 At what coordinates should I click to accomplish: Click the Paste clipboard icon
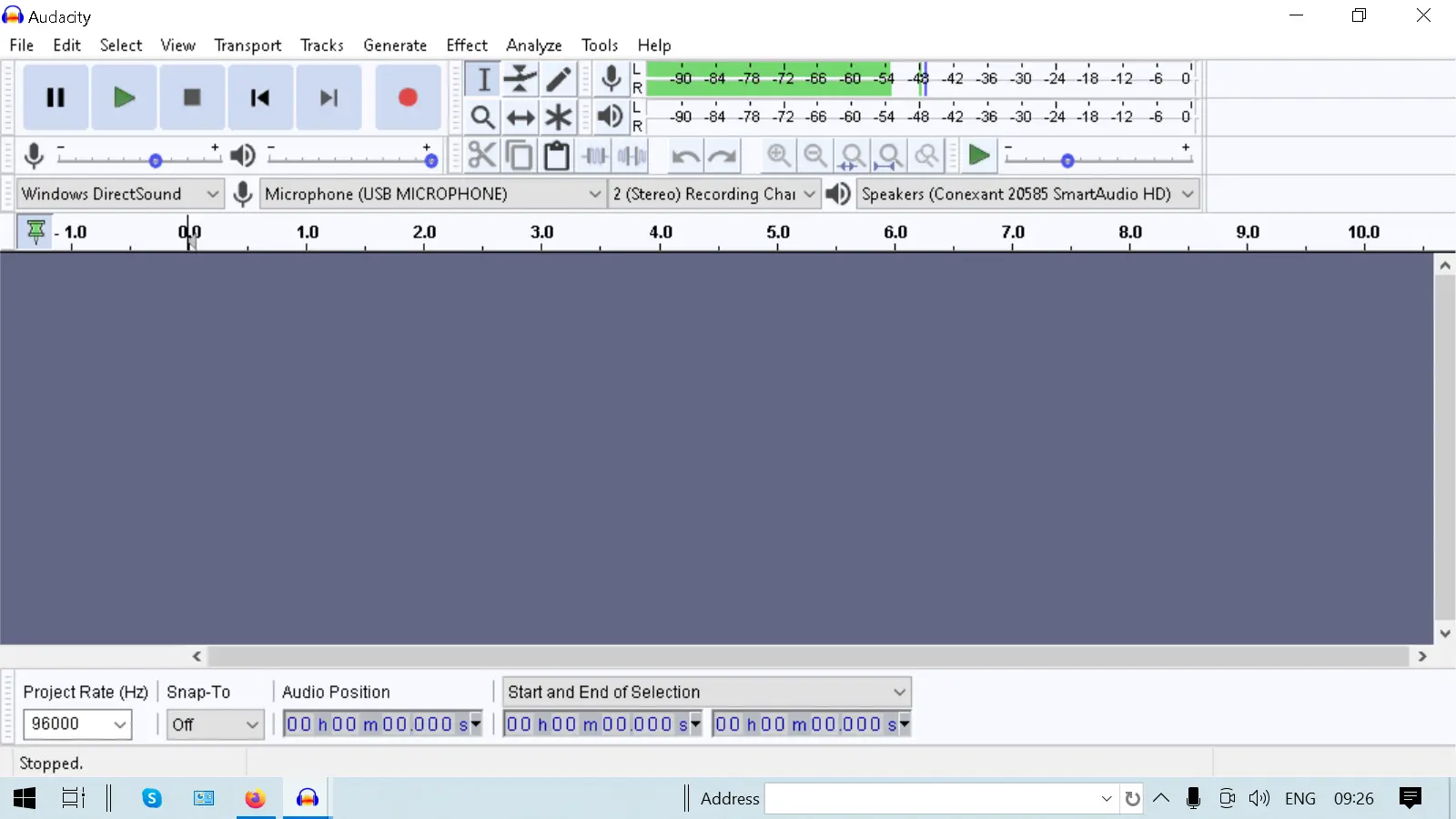556,156
